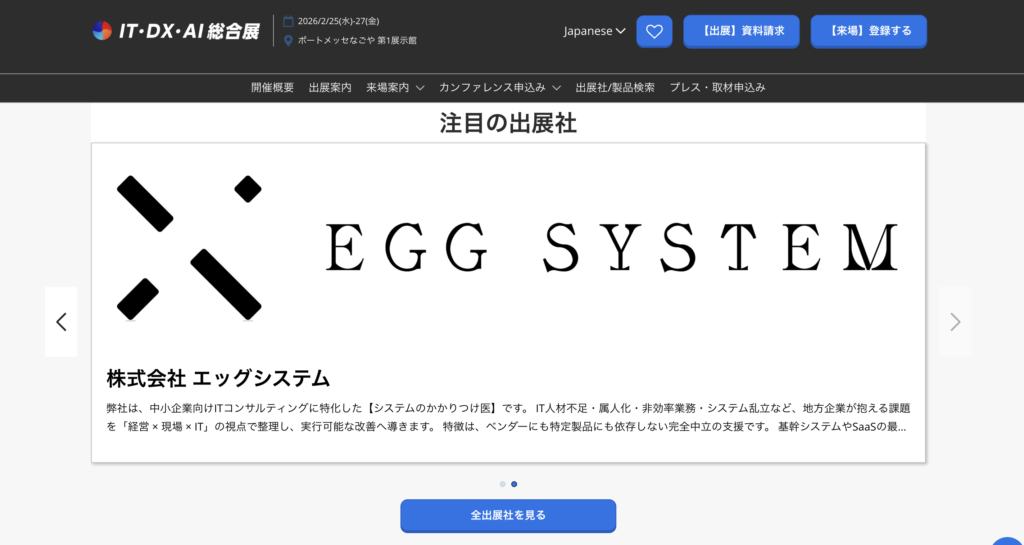The image size is (1024, 545).
Task: Select the first carousel pagination dot
Action: coord(502,484)
